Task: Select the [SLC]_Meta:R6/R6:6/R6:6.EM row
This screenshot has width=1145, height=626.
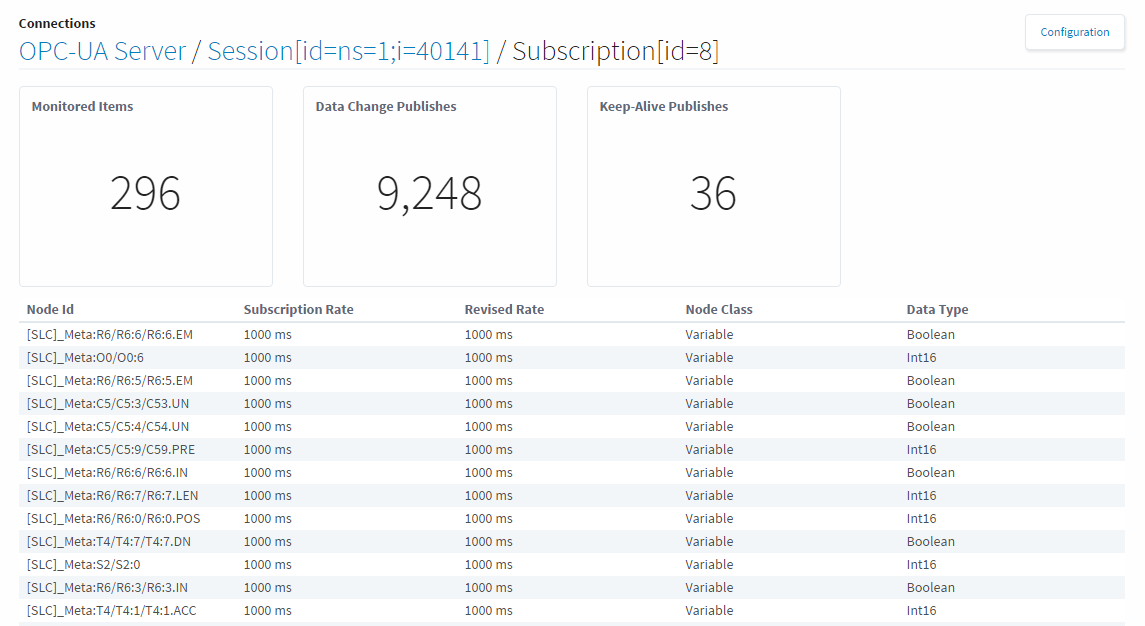Action: 110,335
